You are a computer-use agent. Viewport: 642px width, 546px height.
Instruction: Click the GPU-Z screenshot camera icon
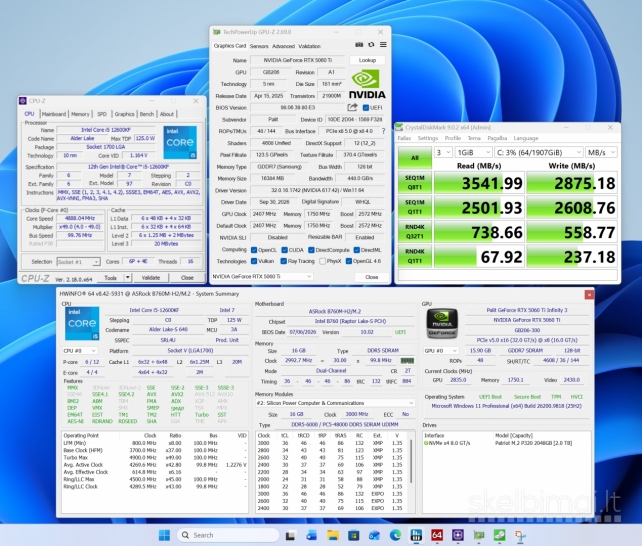click(x=359, y=45)
